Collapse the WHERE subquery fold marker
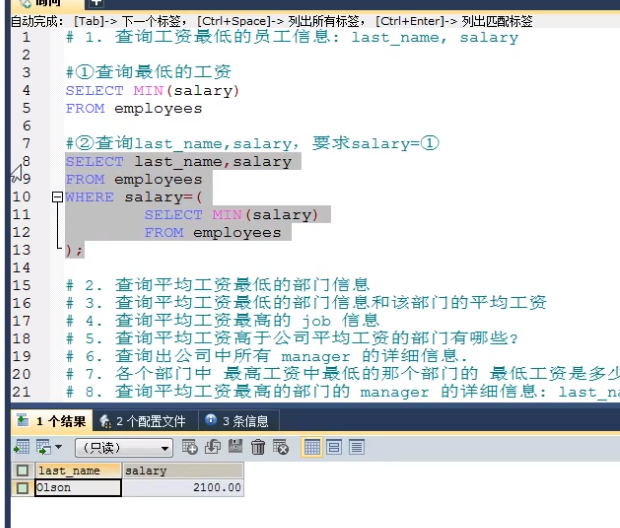This screenshot has height=528, width=620. pos(58,197)
